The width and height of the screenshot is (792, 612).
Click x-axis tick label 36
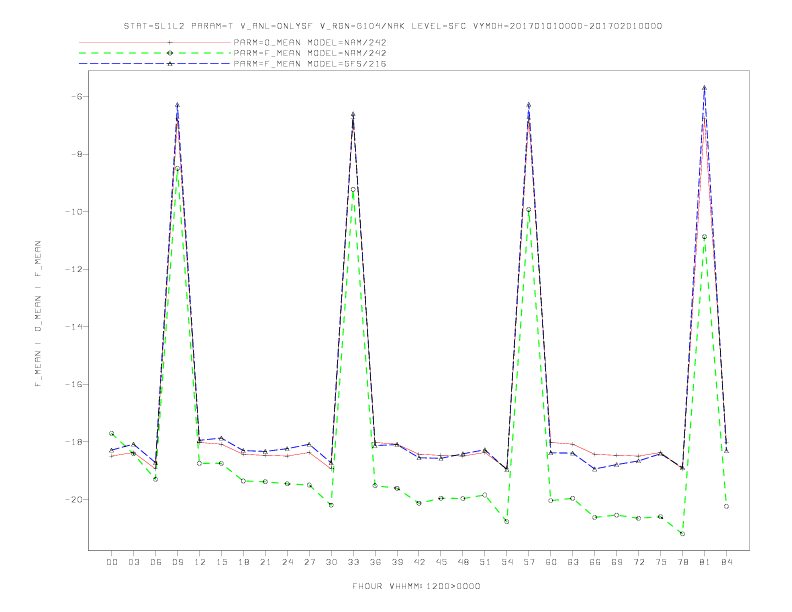(375, 562)
